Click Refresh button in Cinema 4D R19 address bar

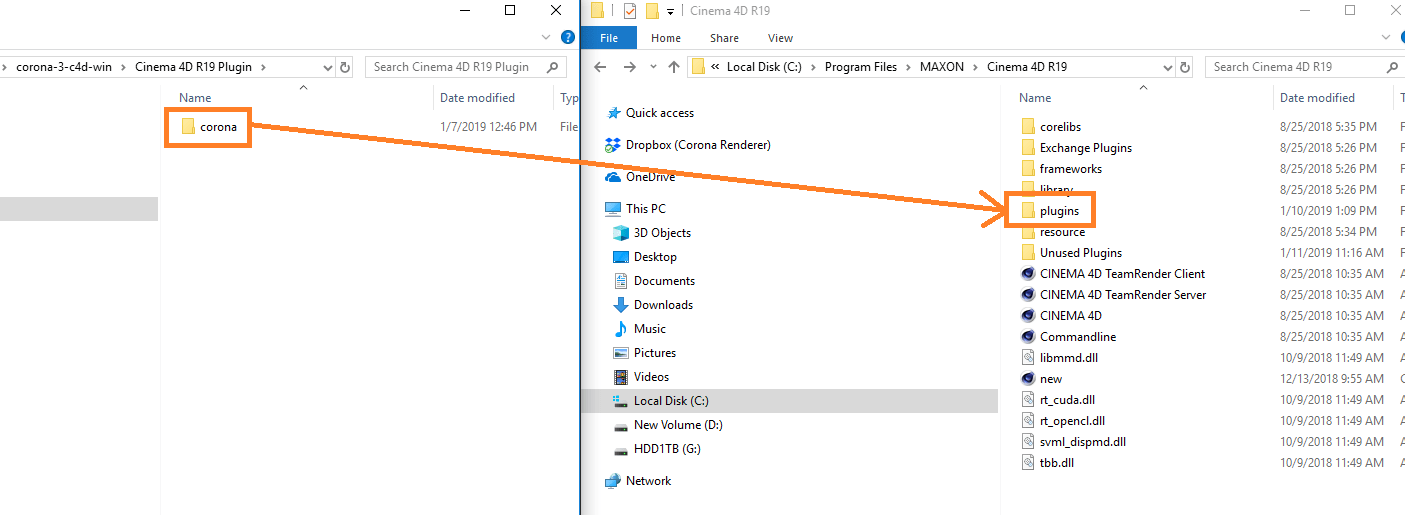click(1187, 67)
